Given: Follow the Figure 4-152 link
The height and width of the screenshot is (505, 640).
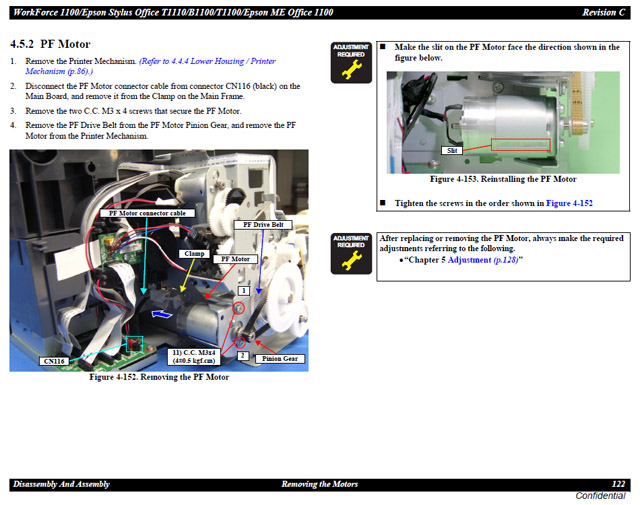Looking at the screenshot, I should (x=569, y=203).
